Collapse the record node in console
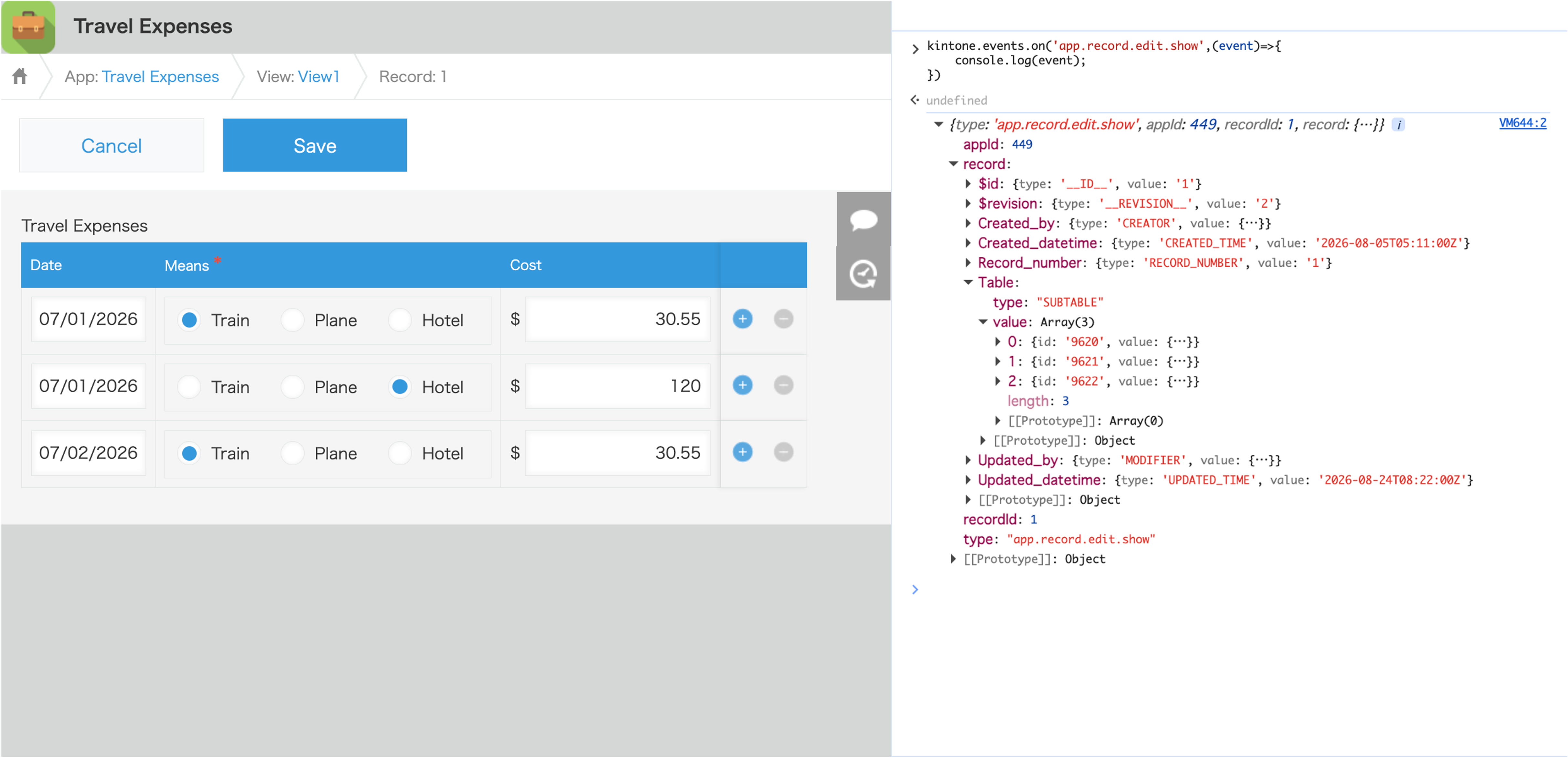Viewport: 1568px width, 758px height. pos(954,164)
